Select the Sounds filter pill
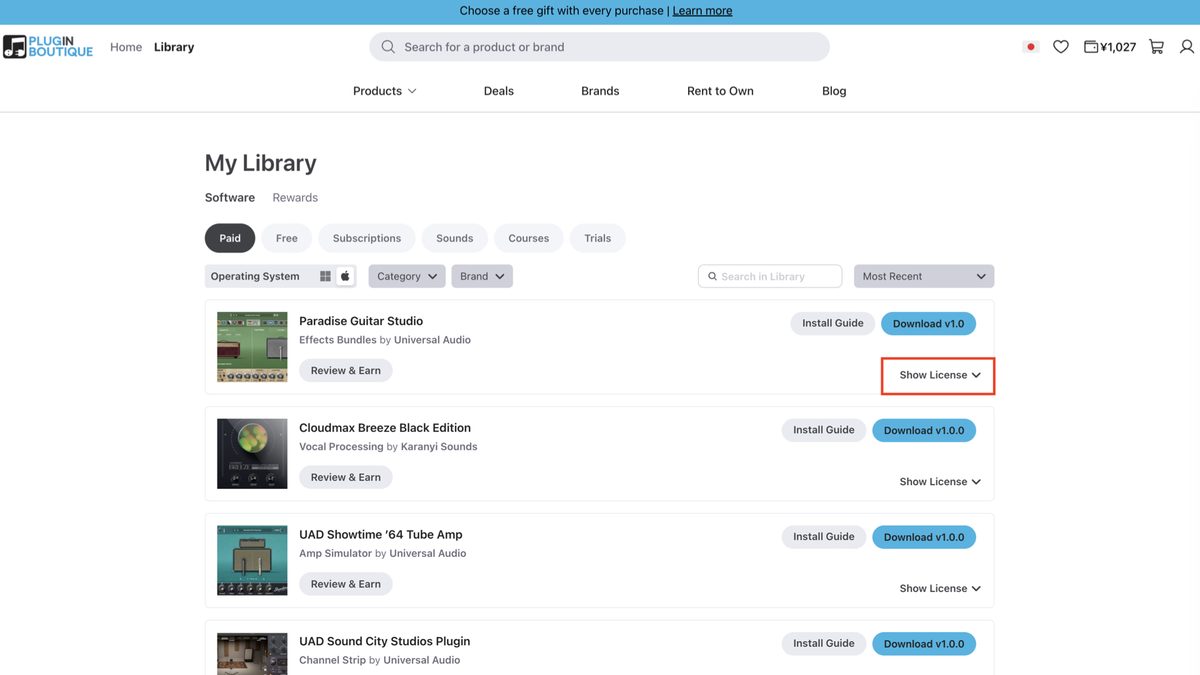1200x675 pixels. click(x=455, y=238)
